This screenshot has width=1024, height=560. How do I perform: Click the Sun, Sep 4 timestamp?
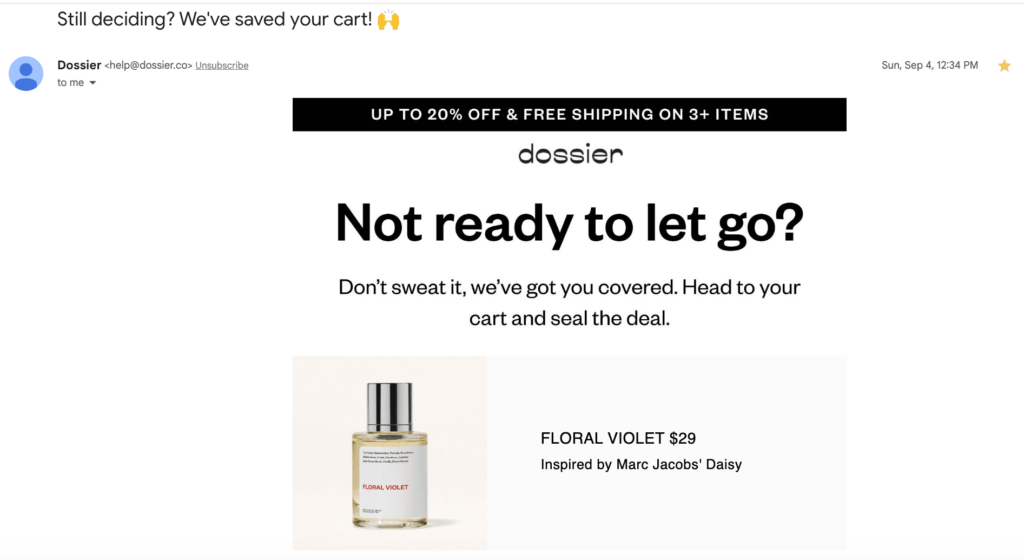tap(931, 66)
